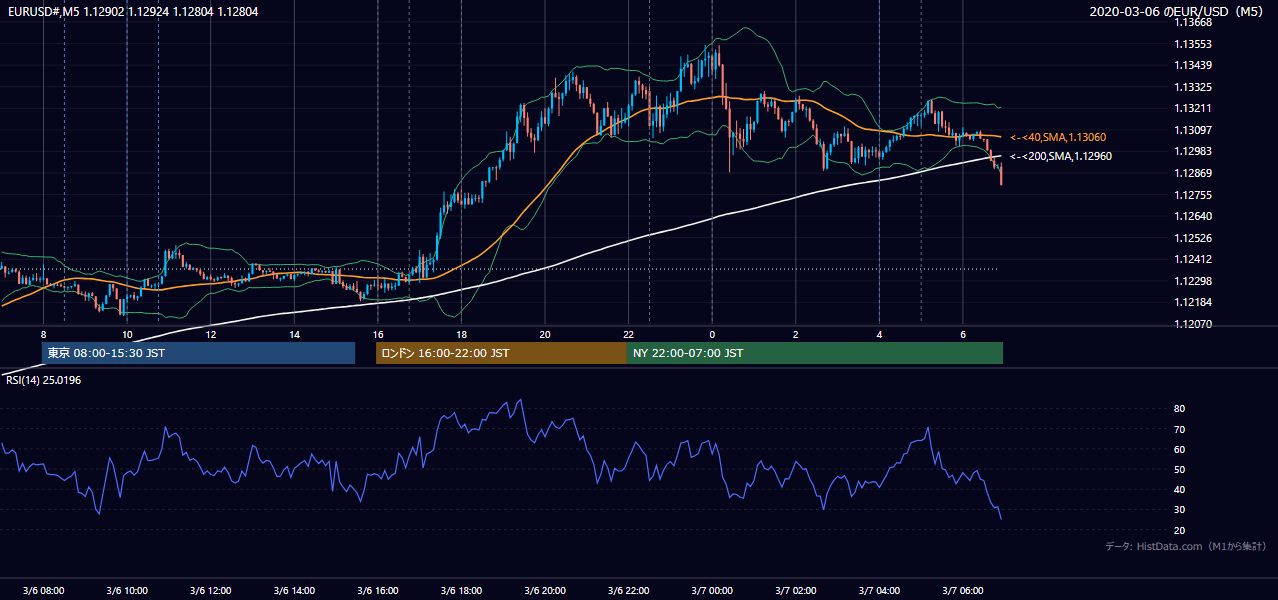The width and height of the screenshot is (1278, 600).
Task: Click price axis value 1.13097
Action: tap(1193, 131)
